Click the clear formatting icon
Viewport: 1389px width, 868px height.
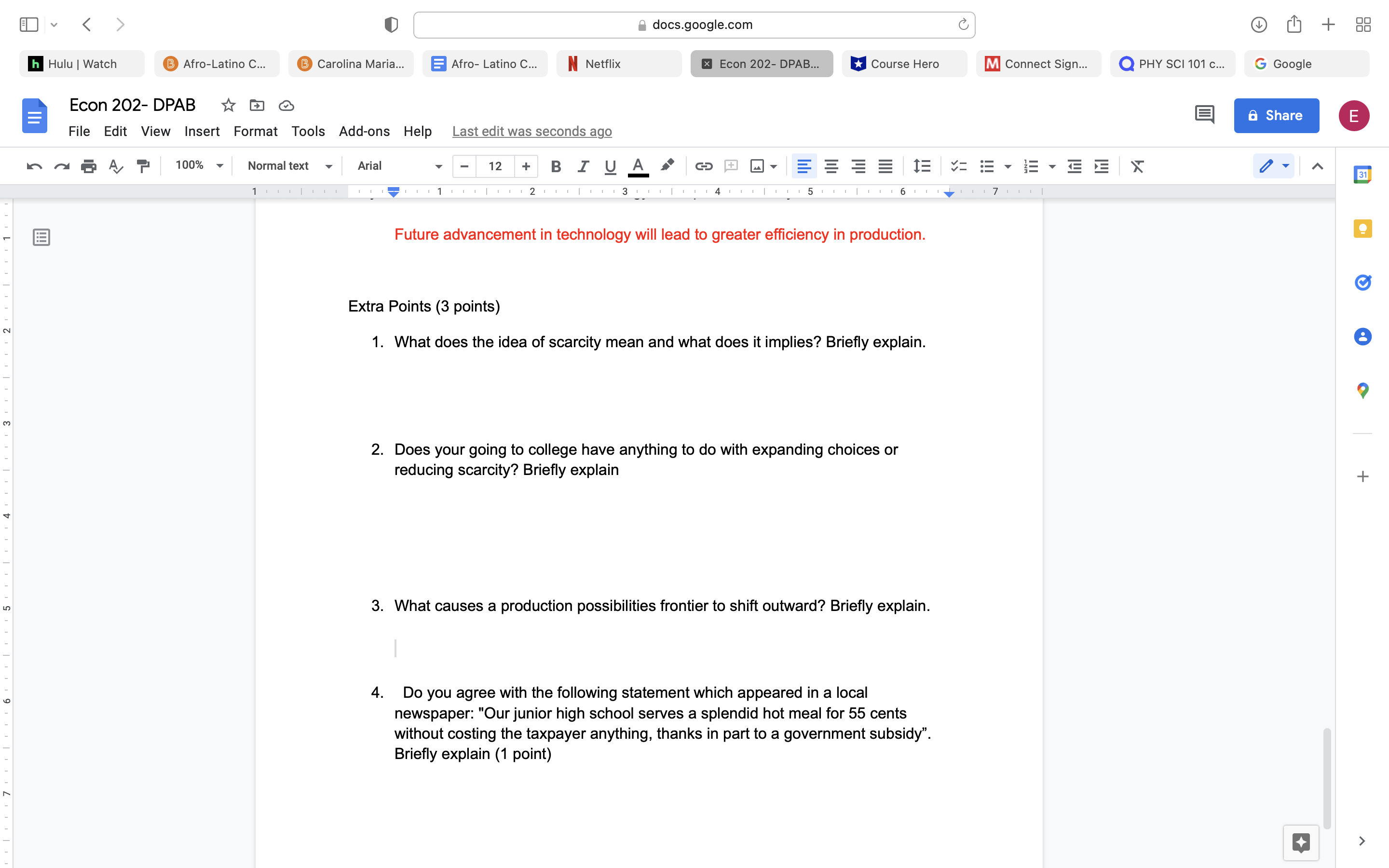tap(1137, 166)
